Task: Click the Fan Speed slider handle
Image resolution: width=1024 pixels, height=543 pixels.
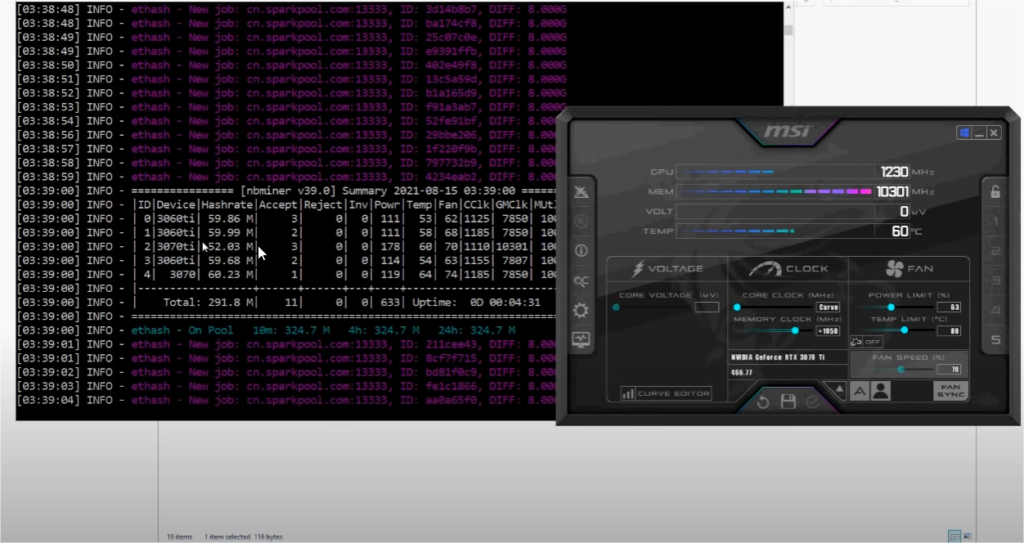Action: pos(901,370)
